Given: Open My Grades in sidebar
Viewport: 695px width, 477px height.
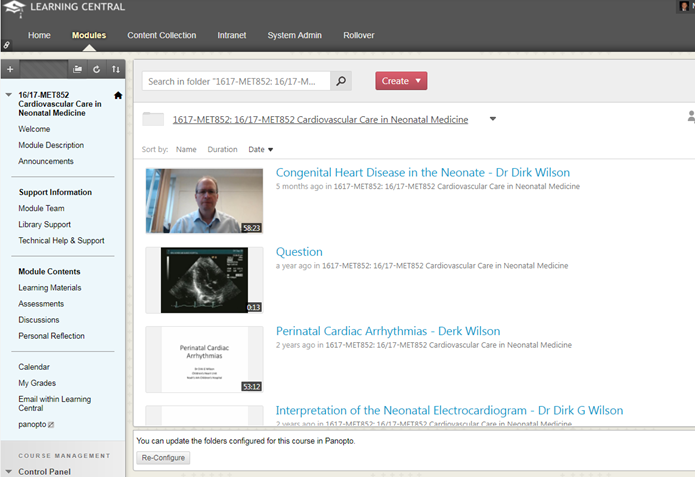Looking at the screenshot, I should pyautogui.click(x=37, y=383).
